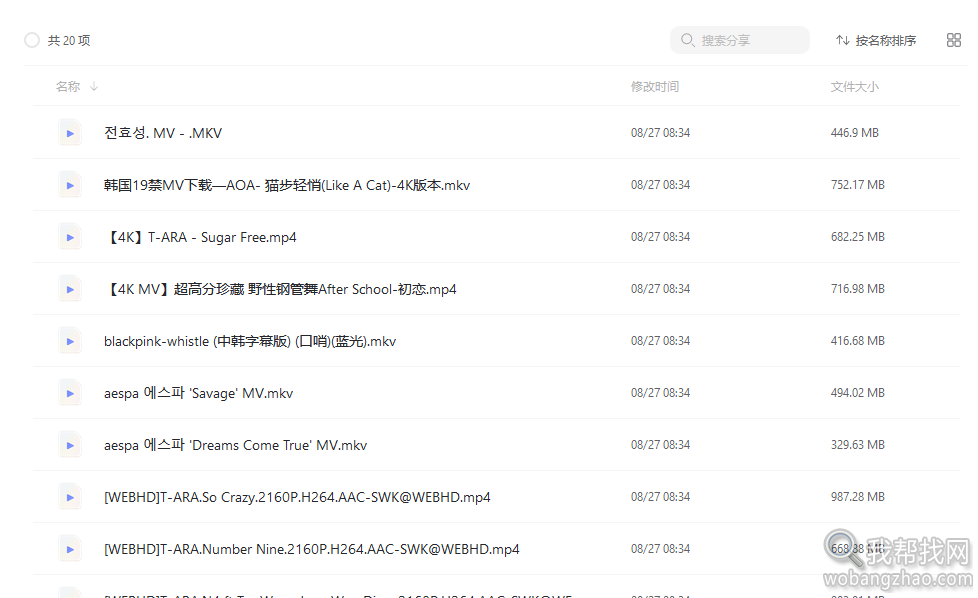Image resolution: width=978 pixels, height=598 pixels.
Task: Click size 752.17 MB
Action: click(858, 185)
